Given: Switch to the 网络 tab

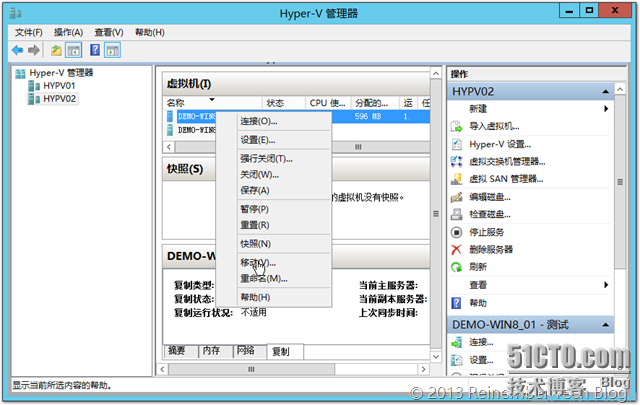Looking at the screenshot, I should pyautogui.click(x=249, y=350).
